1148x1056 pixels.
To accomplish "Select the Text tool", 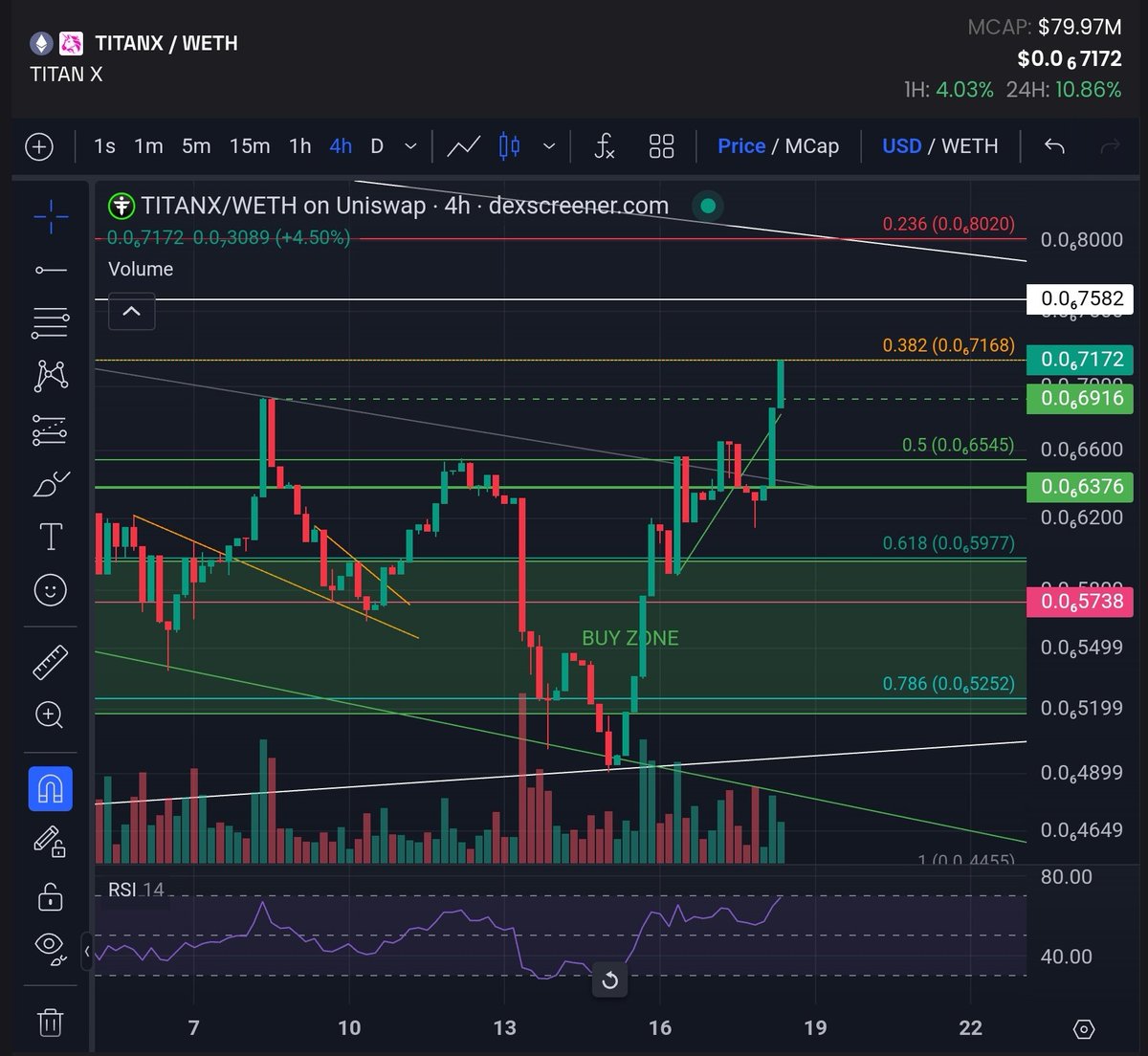I will (51, 537).
